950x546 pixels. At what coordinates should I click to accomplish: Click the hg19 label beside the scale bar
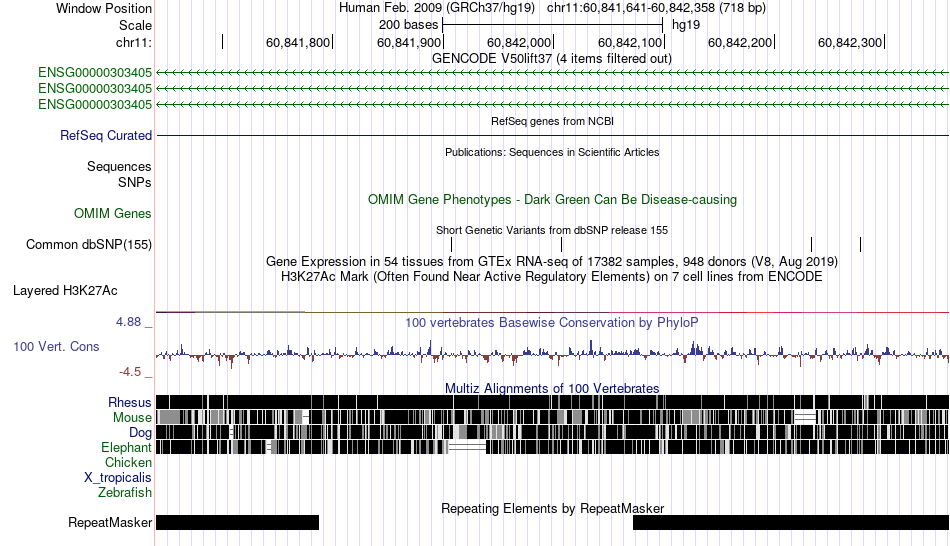[x=686, y=25]
